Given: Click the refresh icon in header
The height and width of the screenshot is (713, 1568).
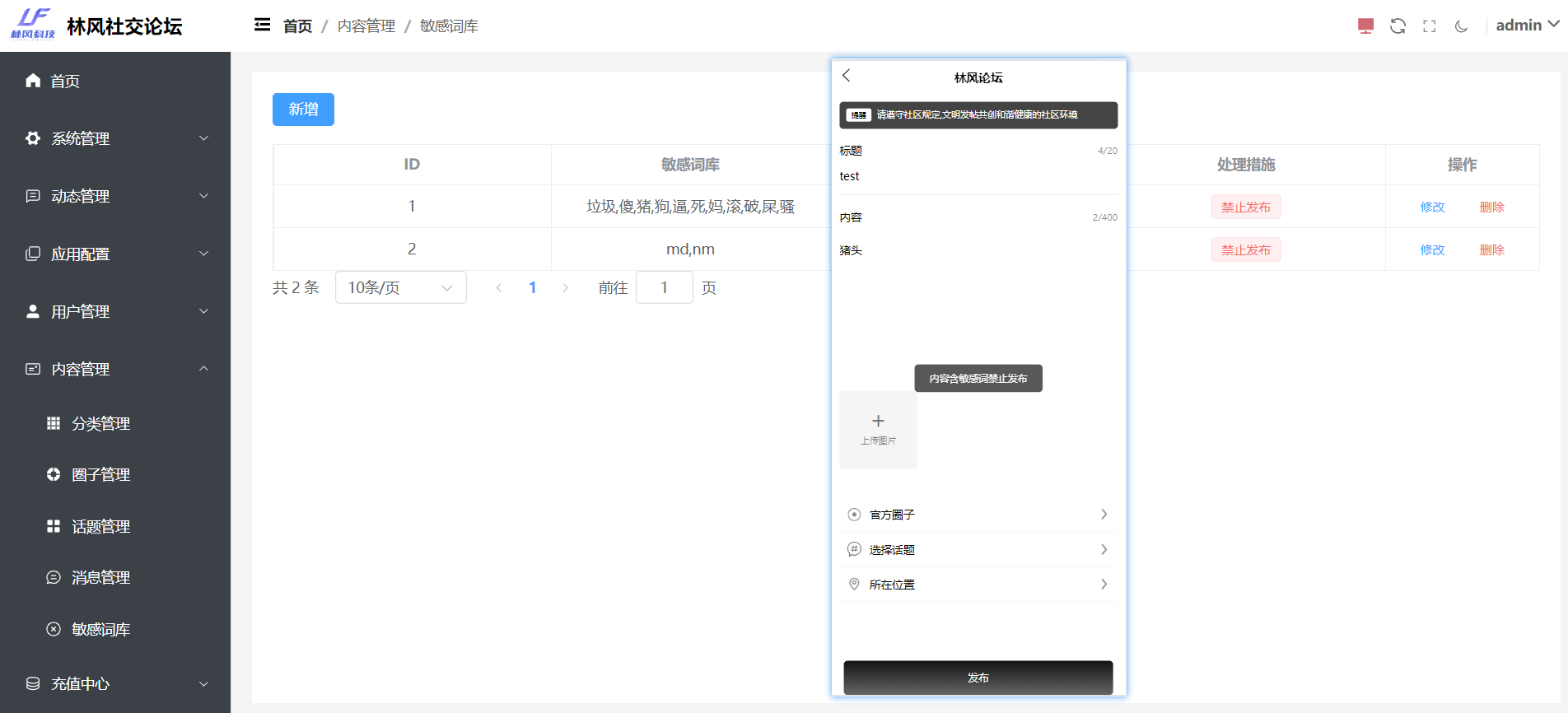Looking at the screenshot, I should coord(1398,26).
